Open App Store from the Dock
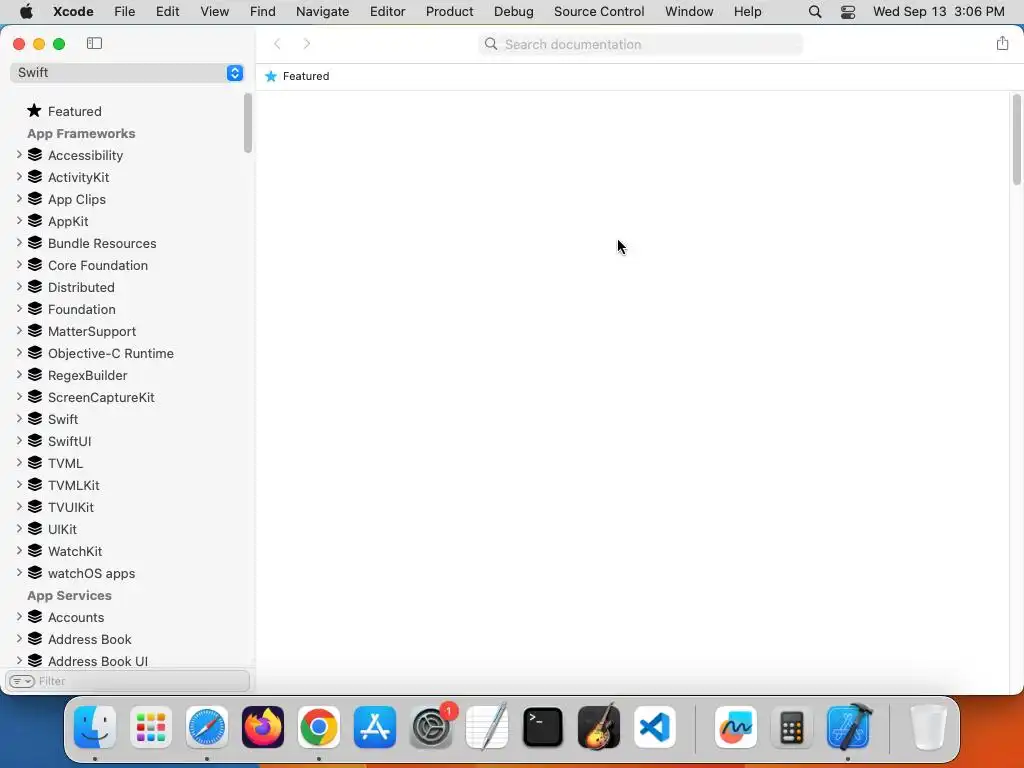This screenshot has height=768, width=1024. [375, 727]
